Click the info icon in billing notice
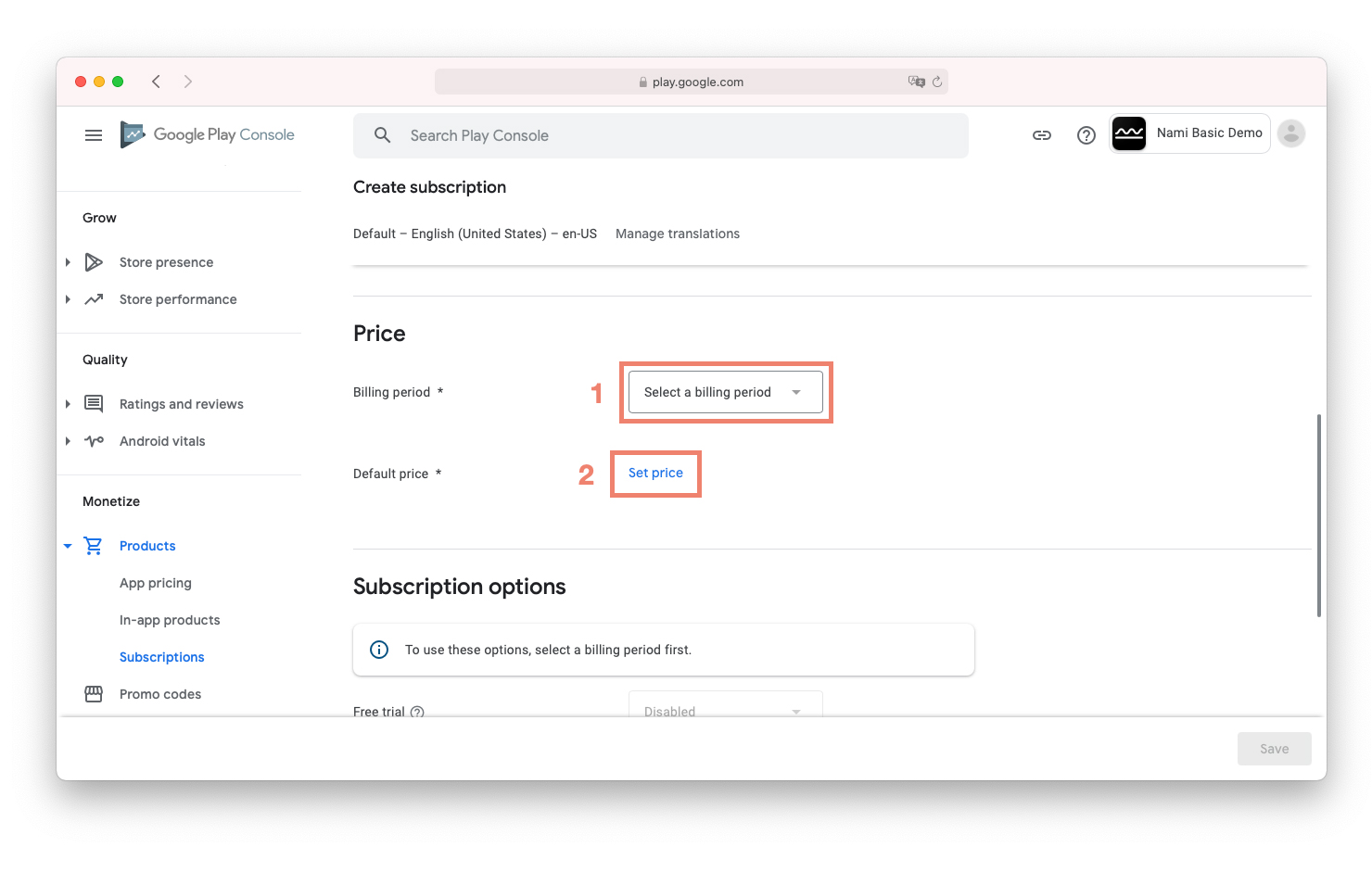Screen dimensions: 1372x885 (x=379, y=650)
